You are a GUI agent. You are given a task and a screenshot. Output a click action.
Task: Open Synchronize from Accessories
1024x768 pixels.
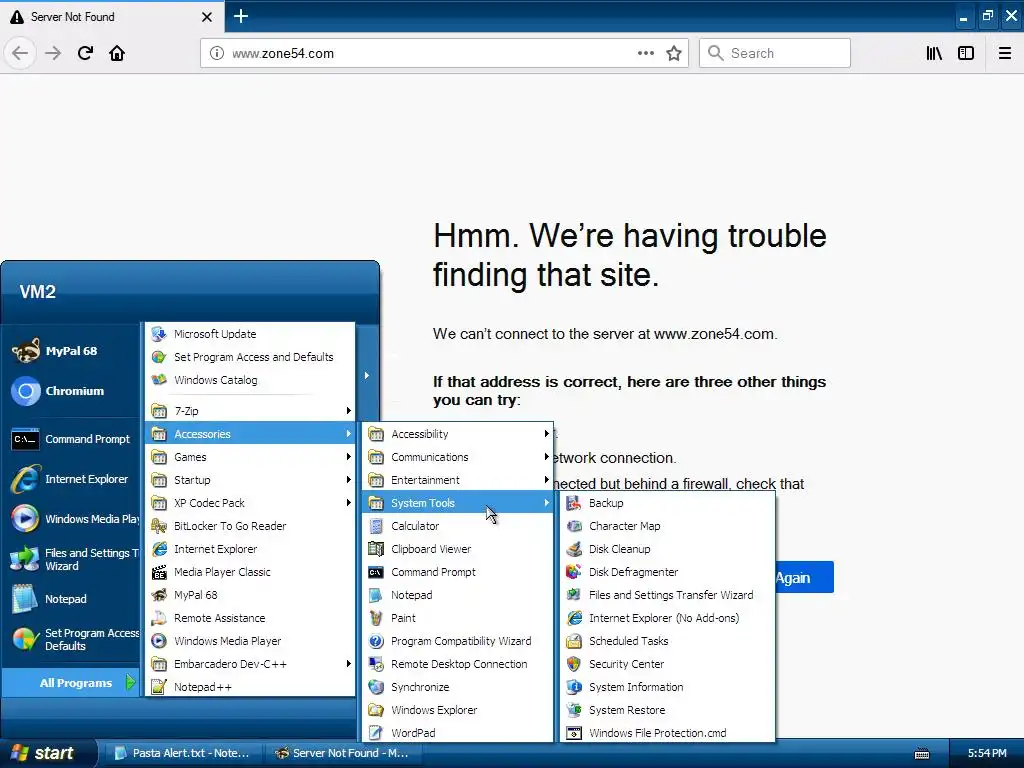(458, 686)
